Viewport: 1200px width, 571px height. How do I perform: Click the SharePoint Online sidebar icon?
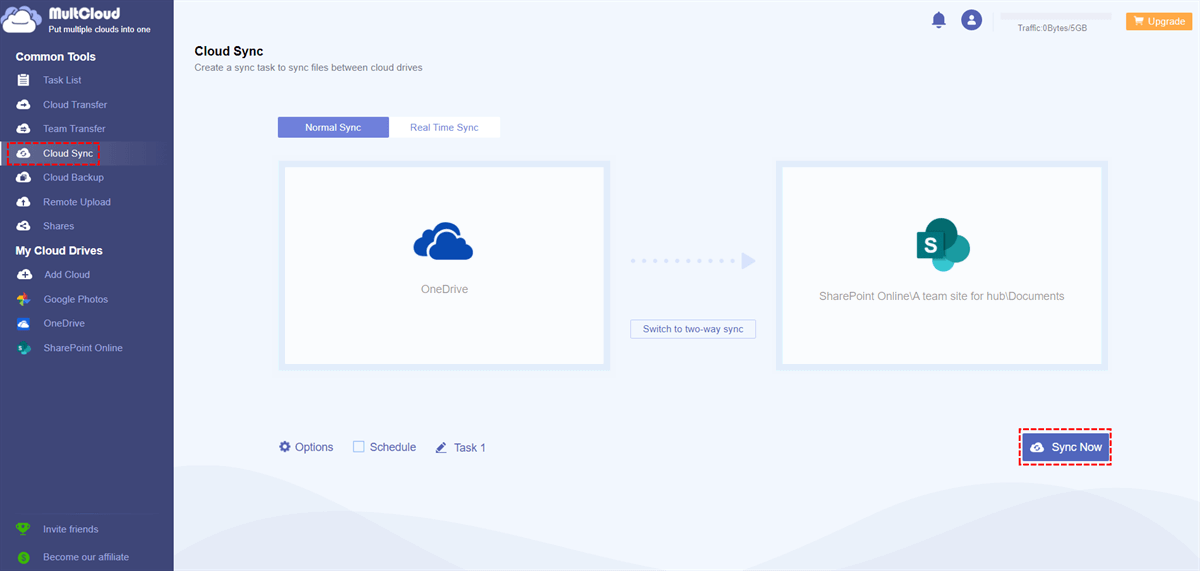pyautogui.click(x=23, y=348)
